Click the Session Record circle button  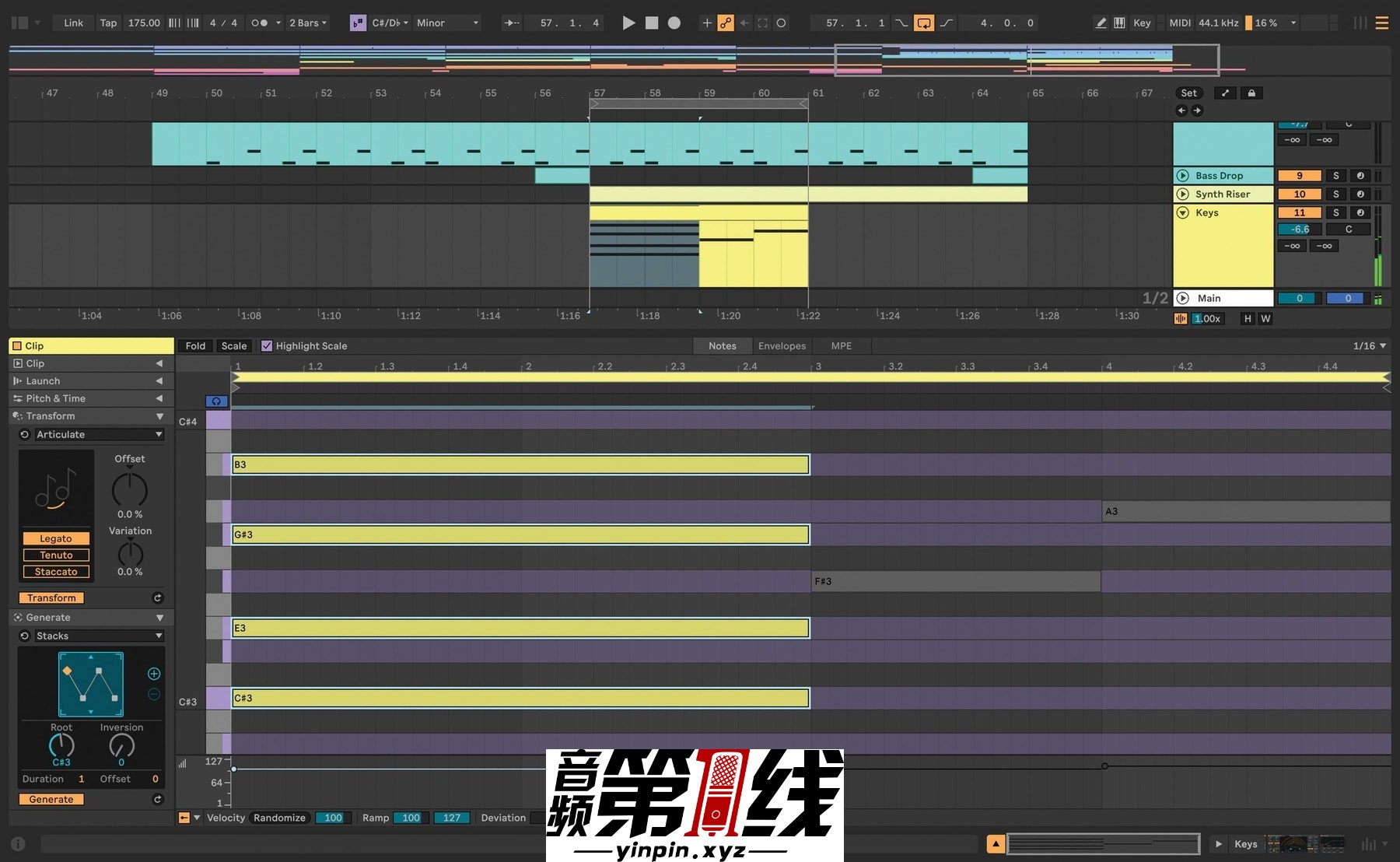click(782, 23)
